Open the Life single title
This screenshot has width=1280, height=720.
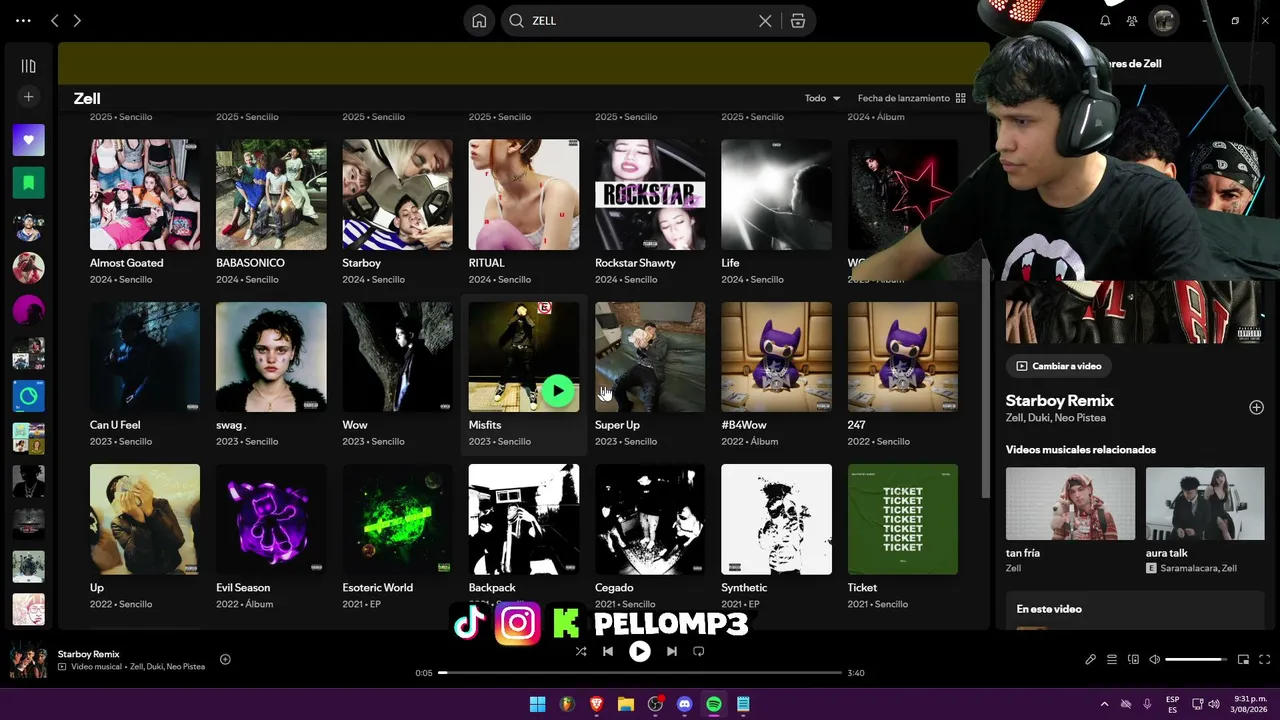730,263
